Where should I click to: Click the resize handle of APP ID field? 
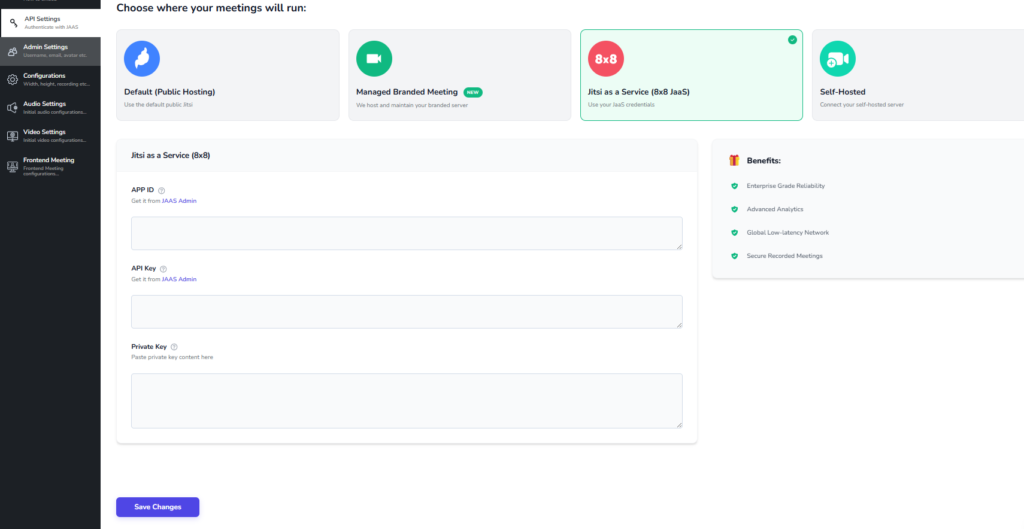[x=679, y=246]
